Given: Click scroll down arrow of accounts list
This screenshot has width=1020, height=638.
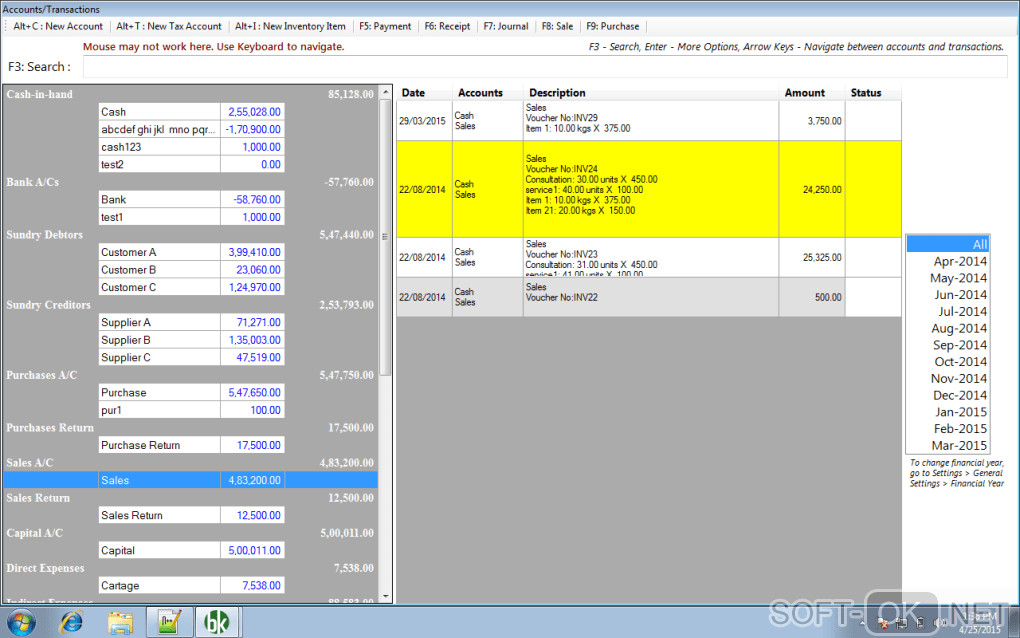Looking at the screenshot, I should click(x=385, y=596).
